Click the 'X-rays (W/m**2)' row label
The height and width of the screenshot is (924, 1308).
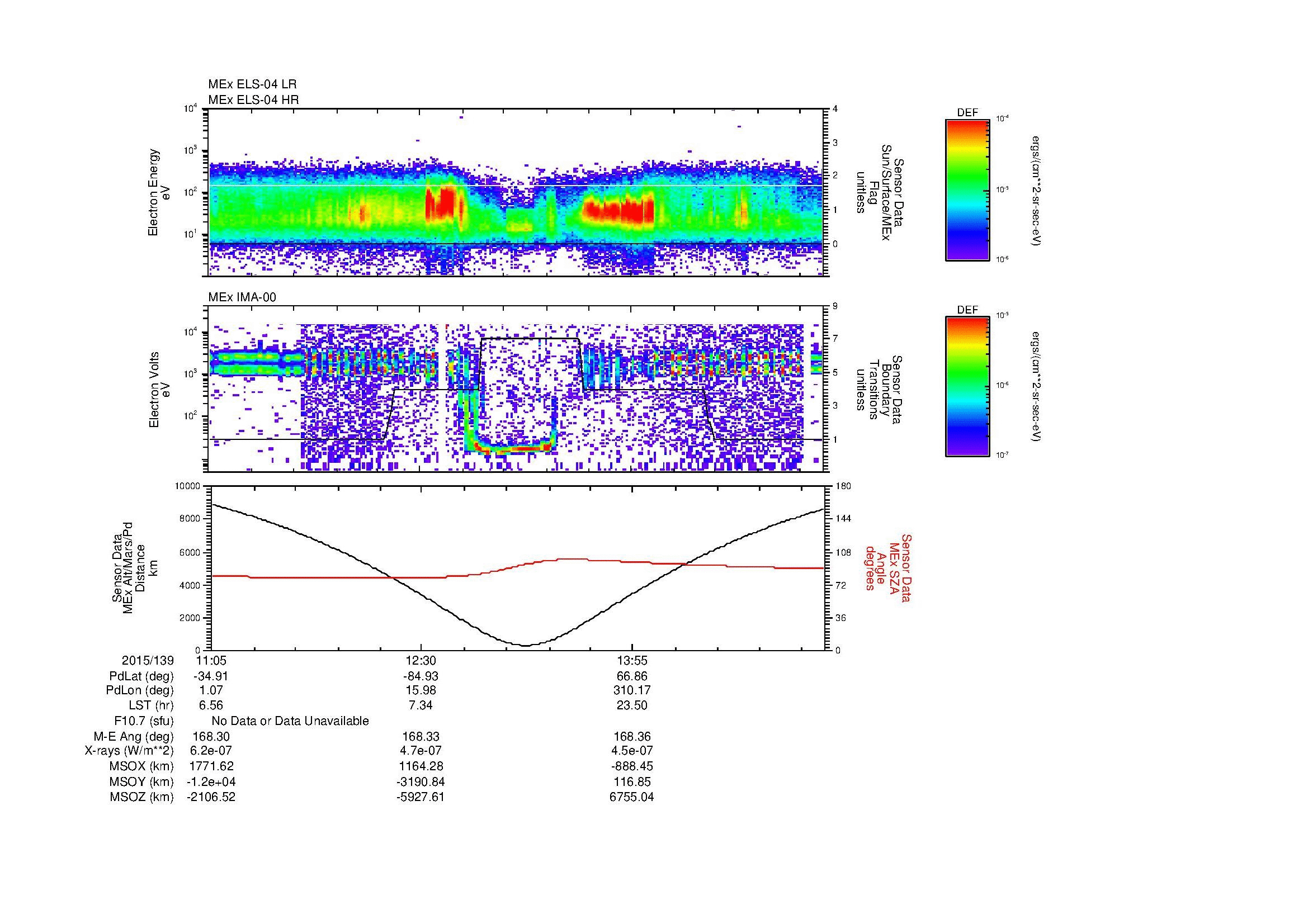click(129, 751)
